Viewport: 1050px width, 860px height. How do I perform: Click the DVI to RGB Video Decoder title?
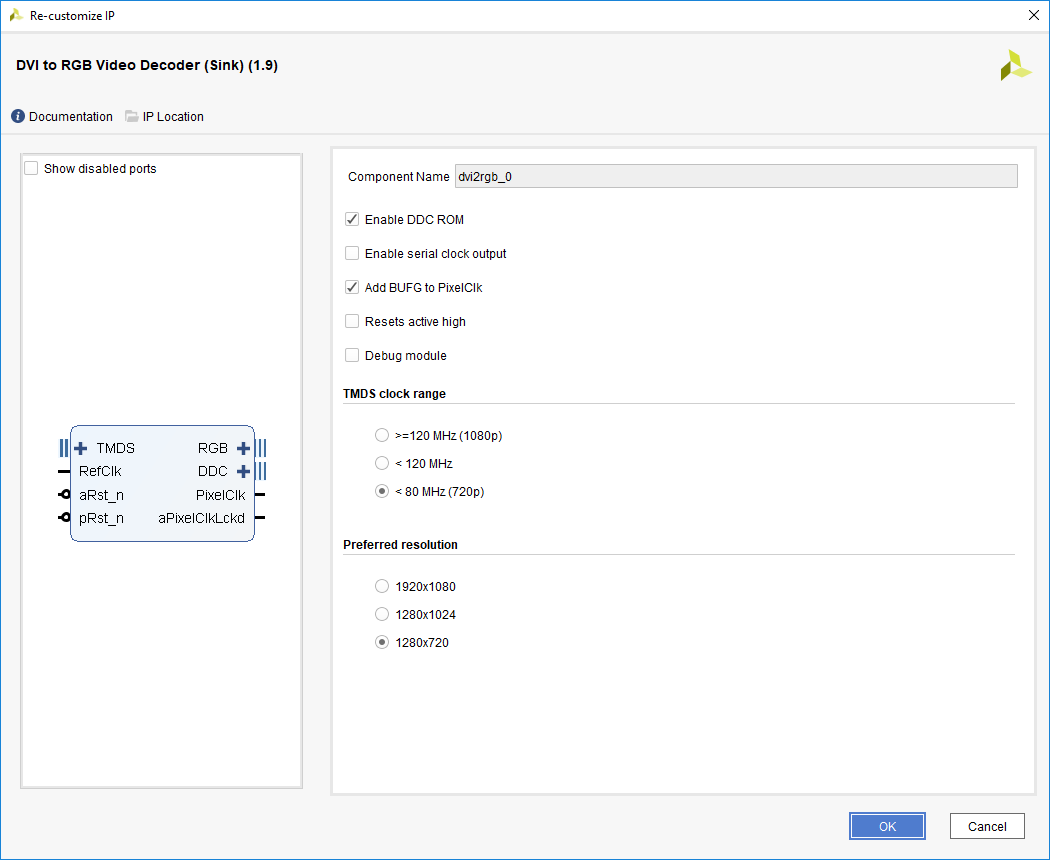pos(147,65)
